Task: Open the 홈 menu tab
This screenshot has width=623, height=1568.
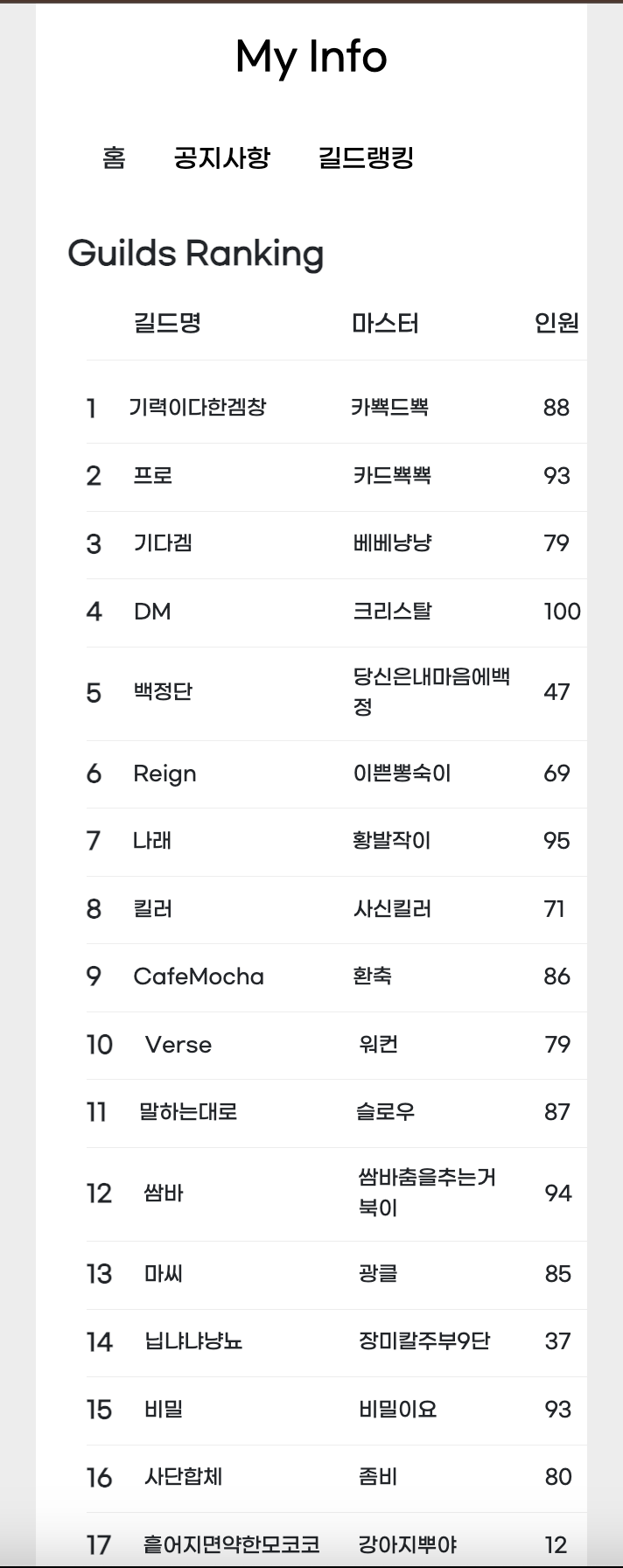Action: pyautogui.click(x=114, y=158)
